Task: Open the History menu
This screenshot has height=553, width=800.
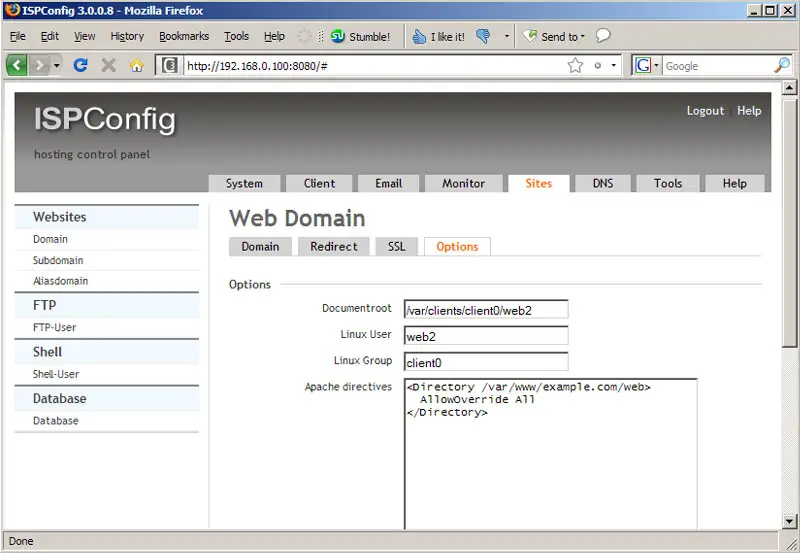Action: click(x=127, y=36)
